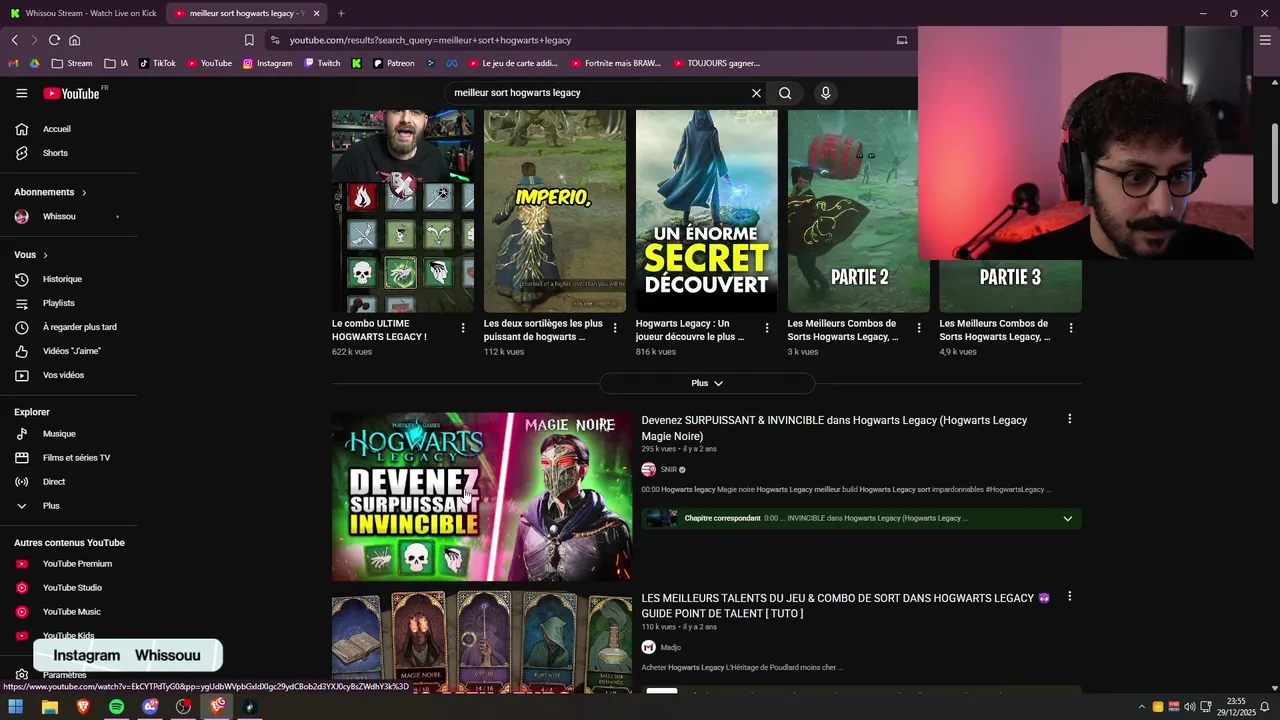Image resolution: width=1280 pixels, height=720 pixels.
Task: Open options for 'Un joueur découvre' short
Action: click(x=767, y=328)
